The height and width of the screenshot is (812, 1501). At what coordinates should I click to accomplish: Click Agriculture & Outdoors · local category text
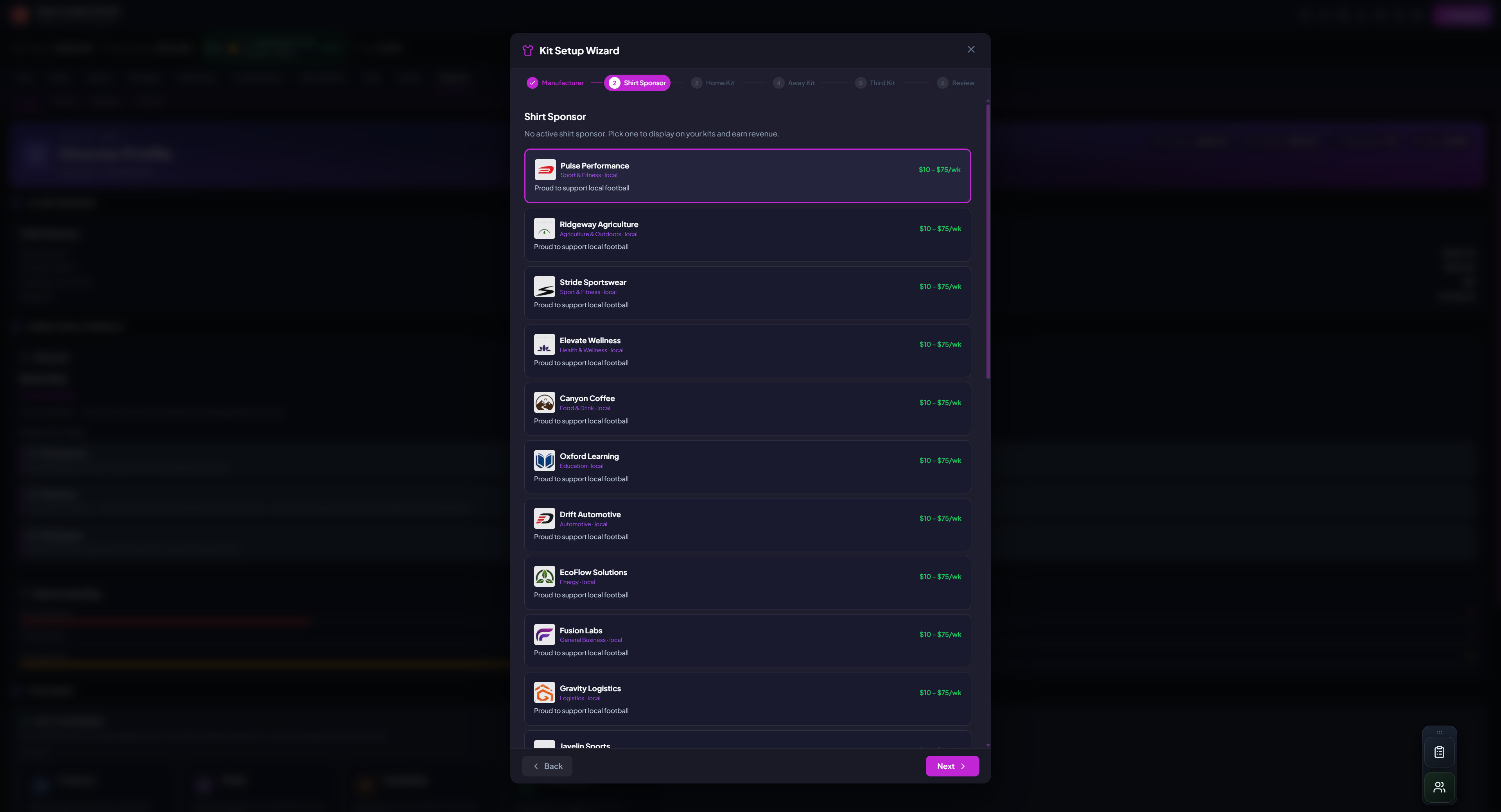click(599, 234)
